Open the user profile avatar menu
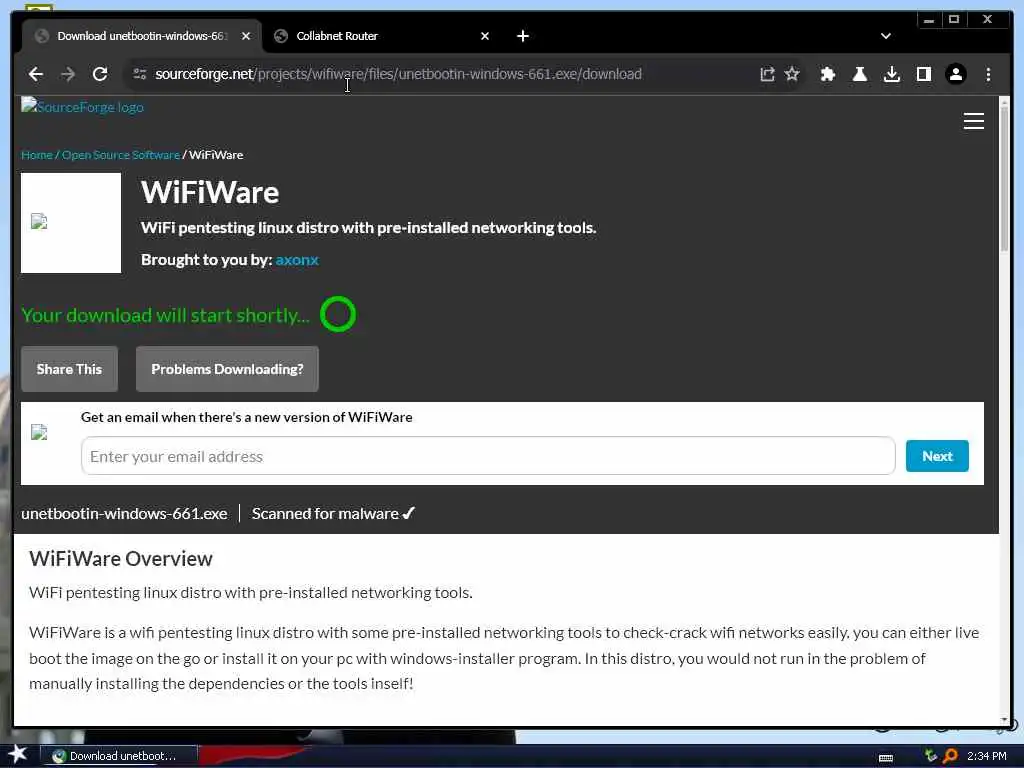 [x=956, y=74]
